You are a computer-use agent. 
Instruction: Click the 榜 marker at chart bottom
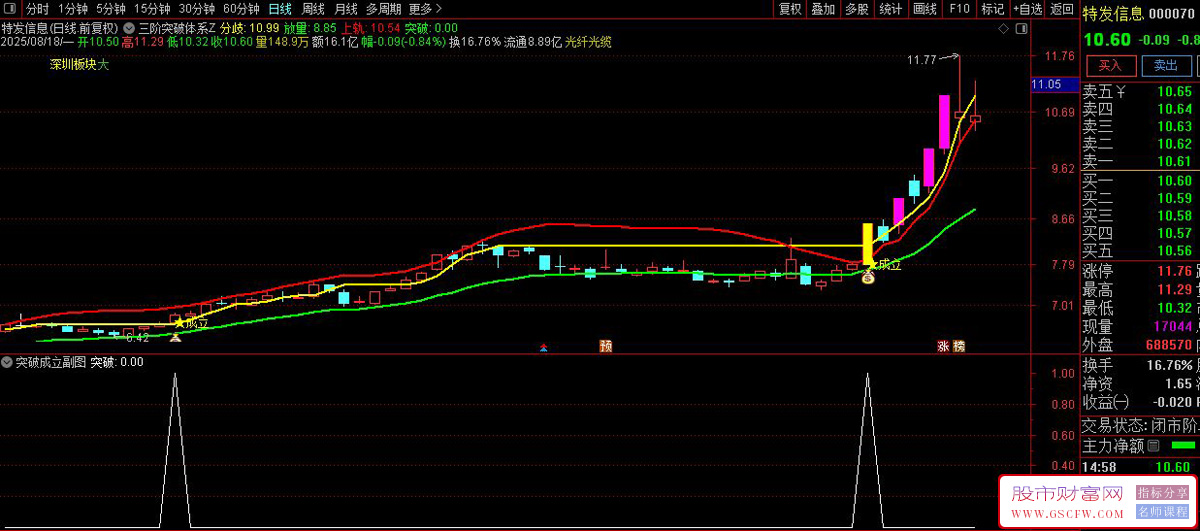(x=959, y=346)
